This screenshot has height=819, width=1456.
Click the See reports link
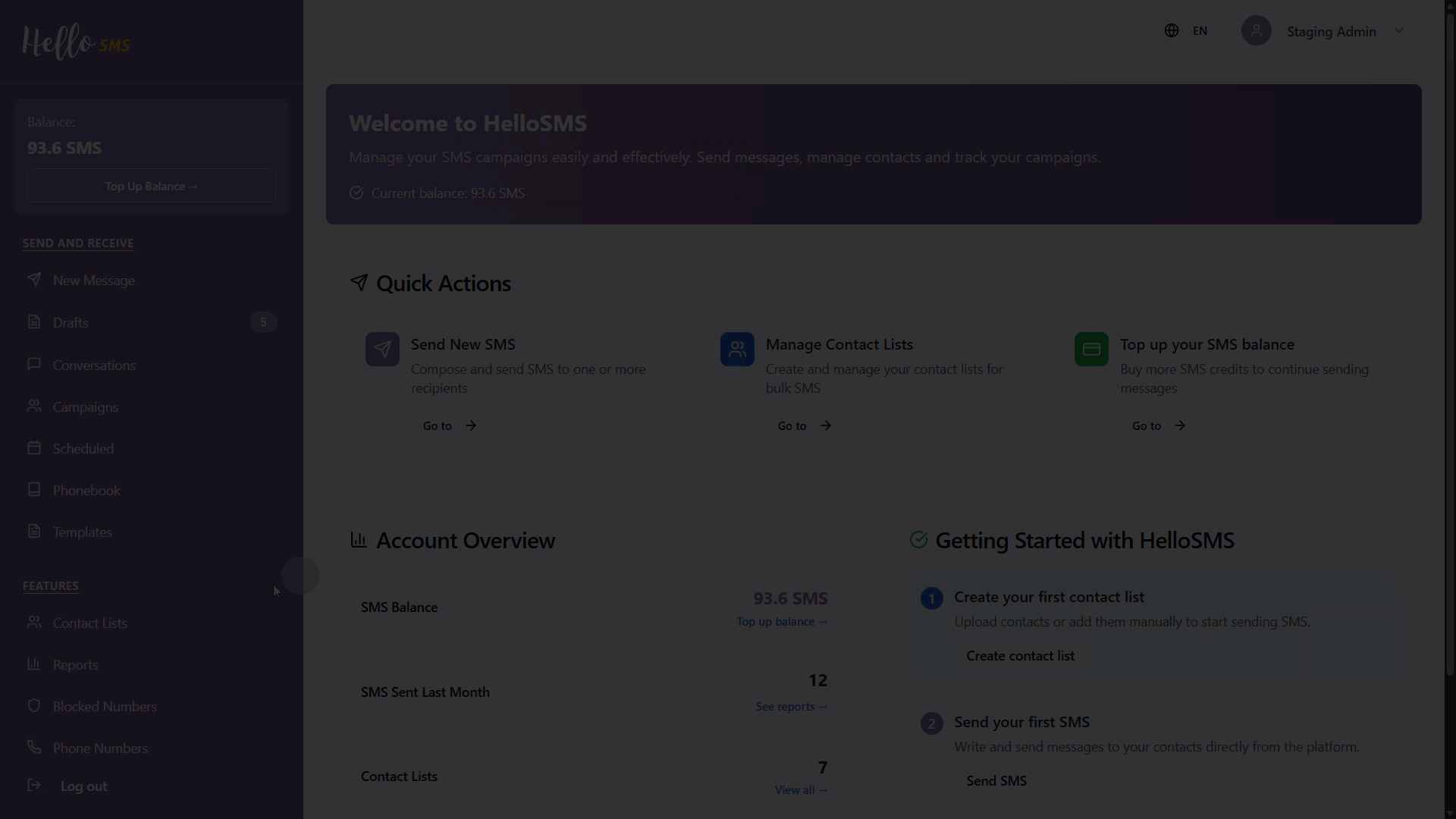pos(791,707)
